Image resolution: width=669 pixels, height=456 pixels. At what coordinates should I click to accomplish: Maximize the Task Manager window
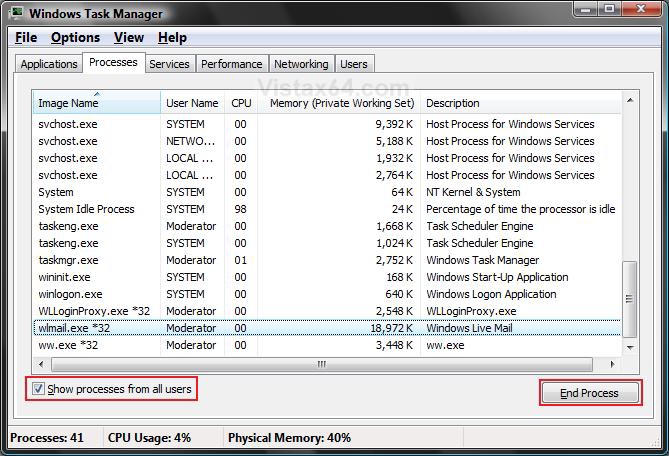(x=610, y=9)
